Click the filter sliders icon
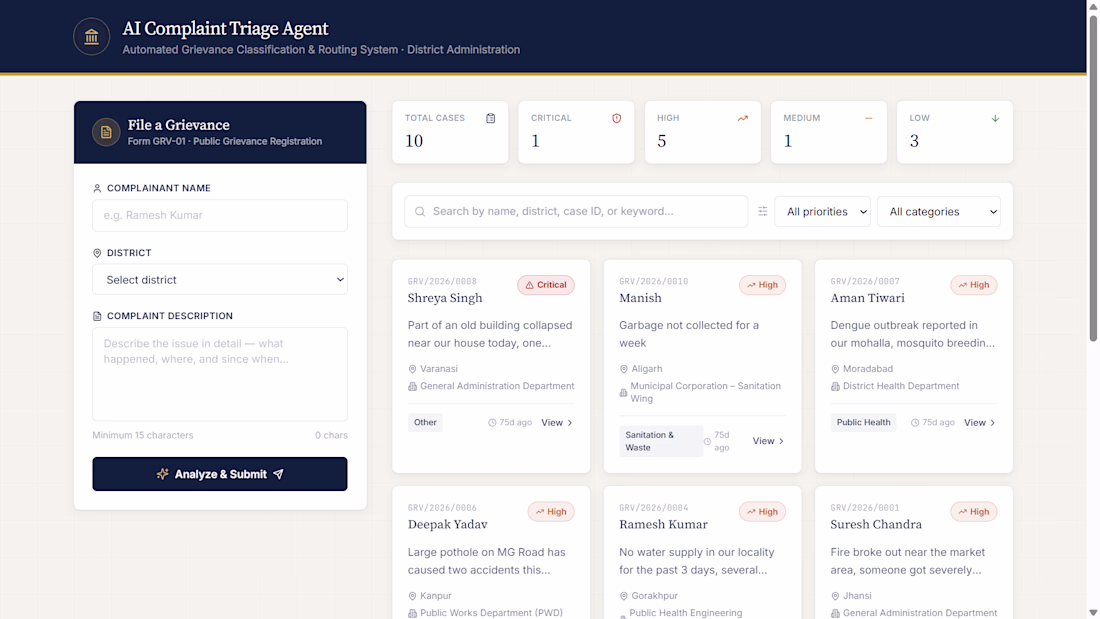 (x=763, y=211)
